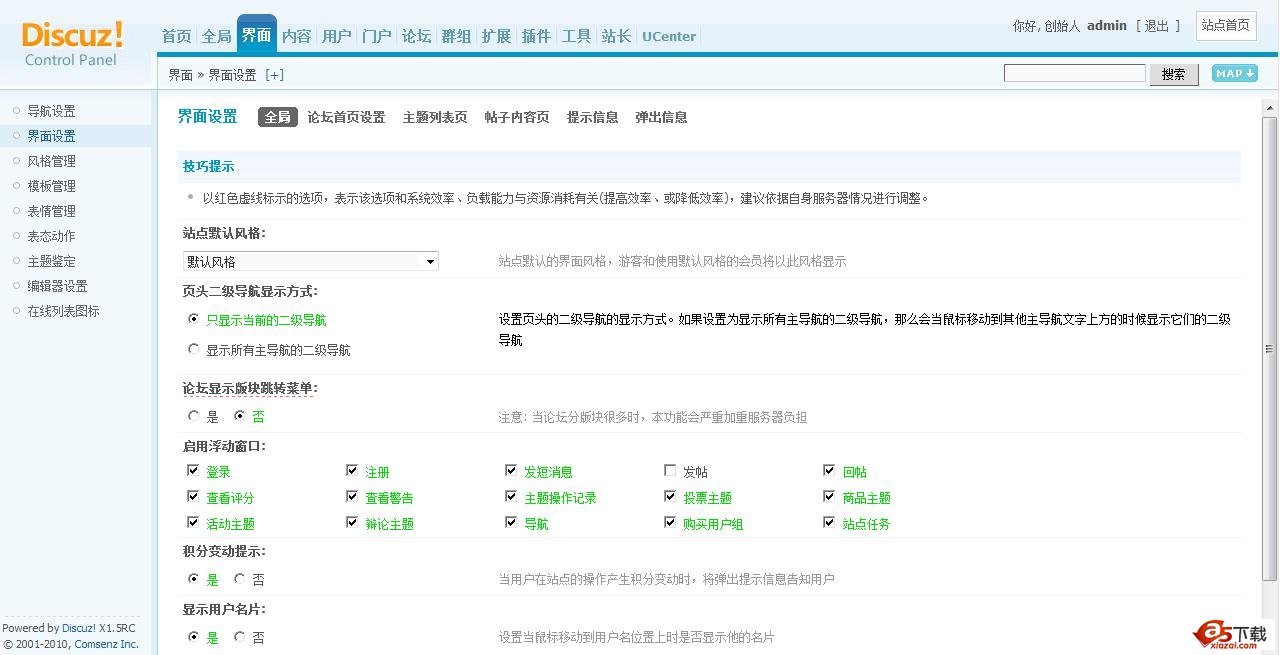1280x655 pixels.
Task: Uncheck the 购买用户组 checkbox
Action: 670,522
